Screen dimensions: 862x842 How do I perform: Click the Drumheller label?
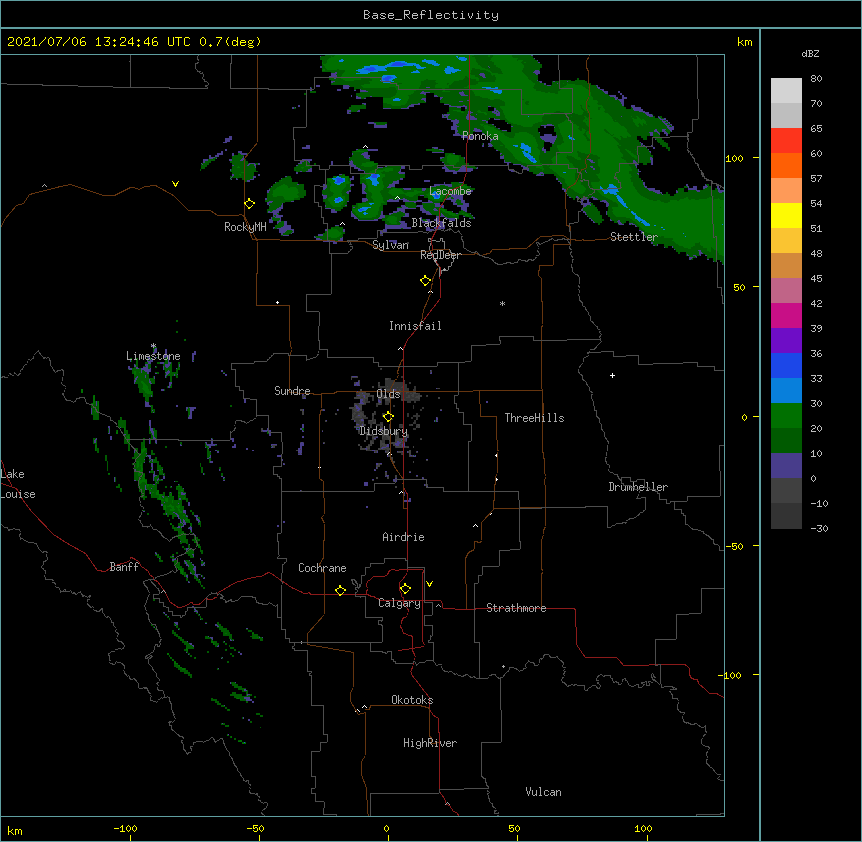click(x=638, y=487)
